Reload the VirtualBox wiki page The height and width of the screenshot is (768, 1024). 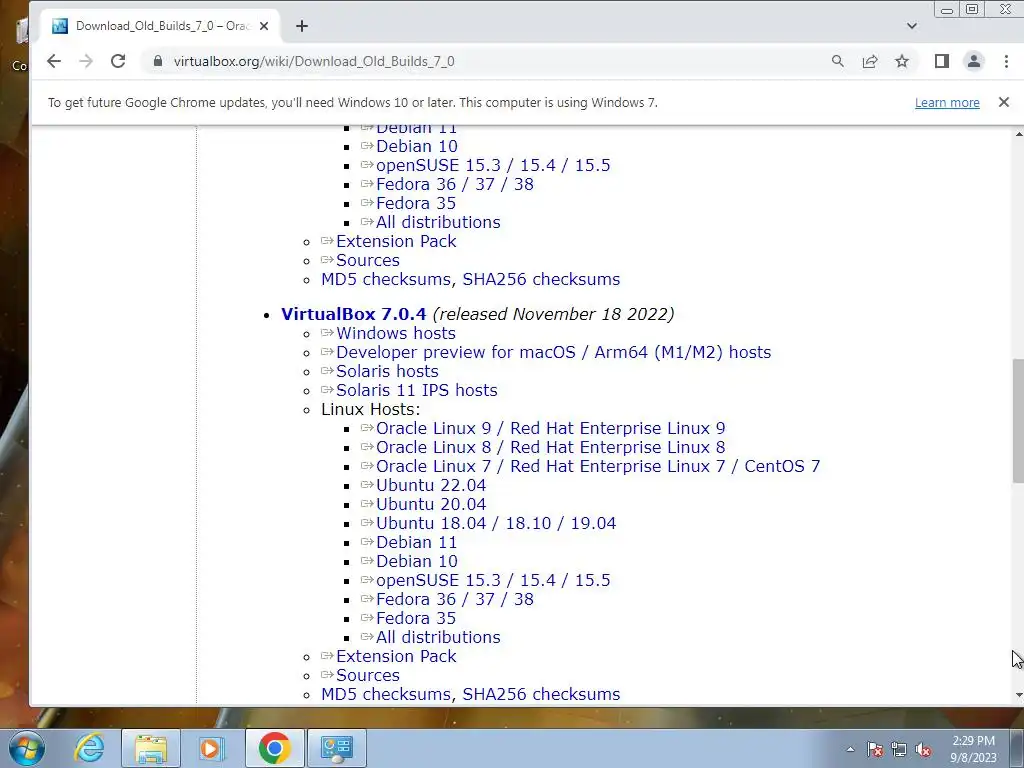[x=118, y=61]
